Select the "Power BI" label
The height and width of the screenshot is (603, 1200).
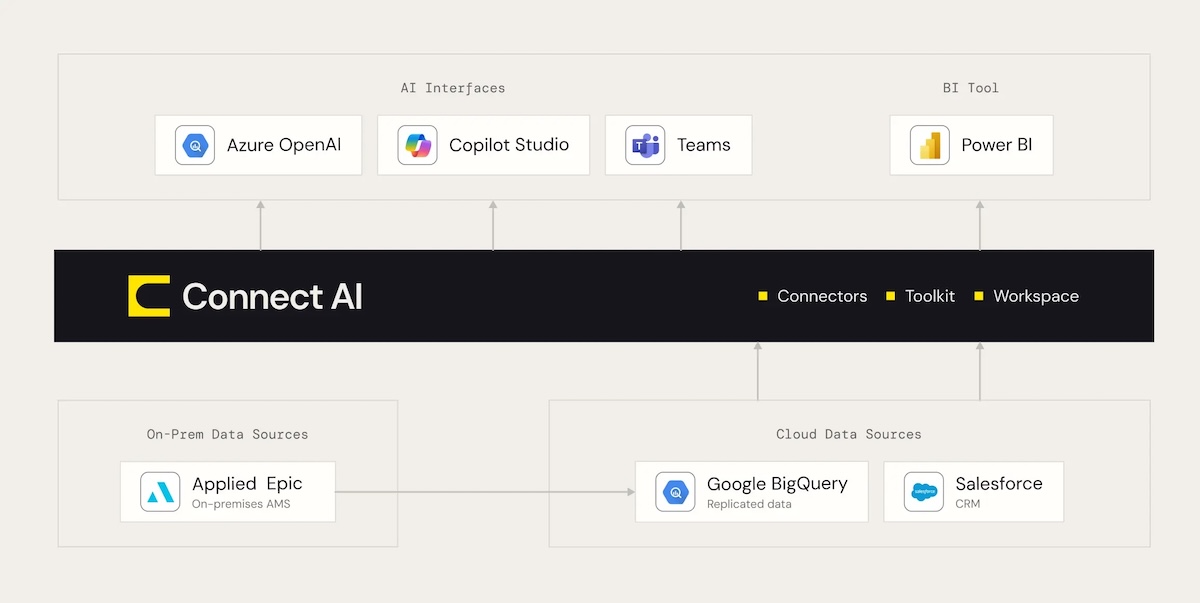click(x=997, y=145)
